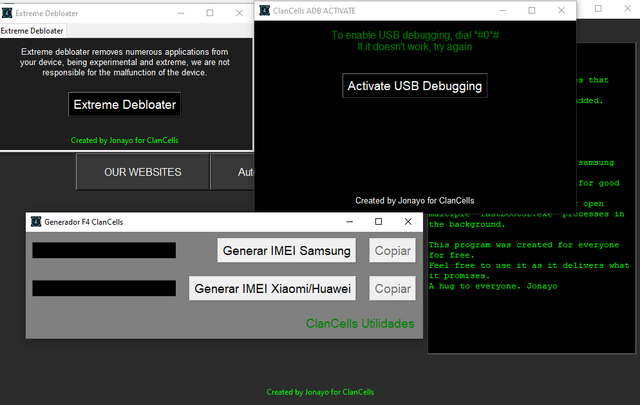Click Generador F4 ClanCells window icon
This screenshot has height=405, width=640.
36,222
